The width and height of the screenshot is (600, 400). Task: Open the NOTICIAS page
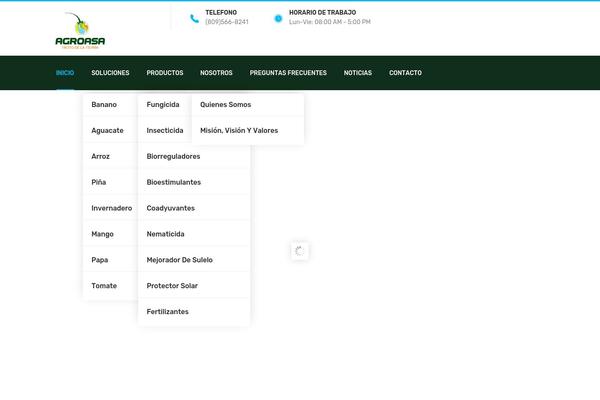click(x=358, y=73)
